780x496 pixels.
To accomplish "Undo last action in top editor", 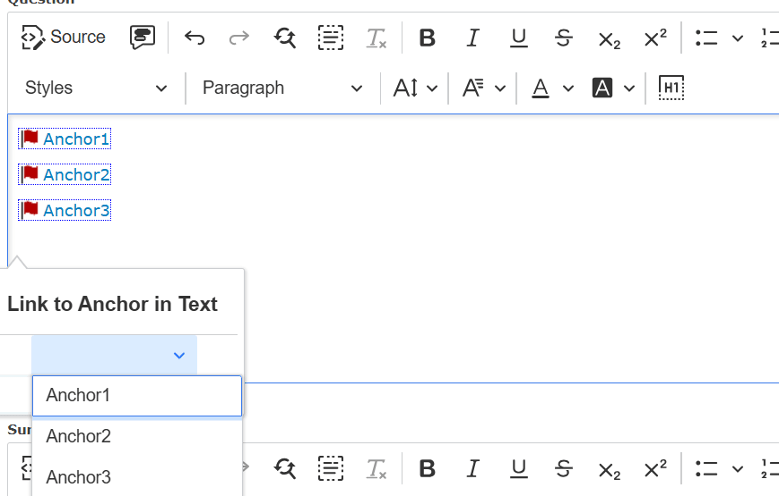I will (x=195, y=37).
